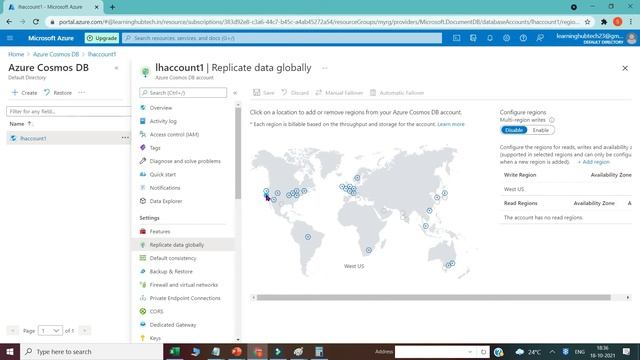The height and width of the screenshot is (360, 640).
Task: Click the Restore button
Action: [x=58, y=93]
